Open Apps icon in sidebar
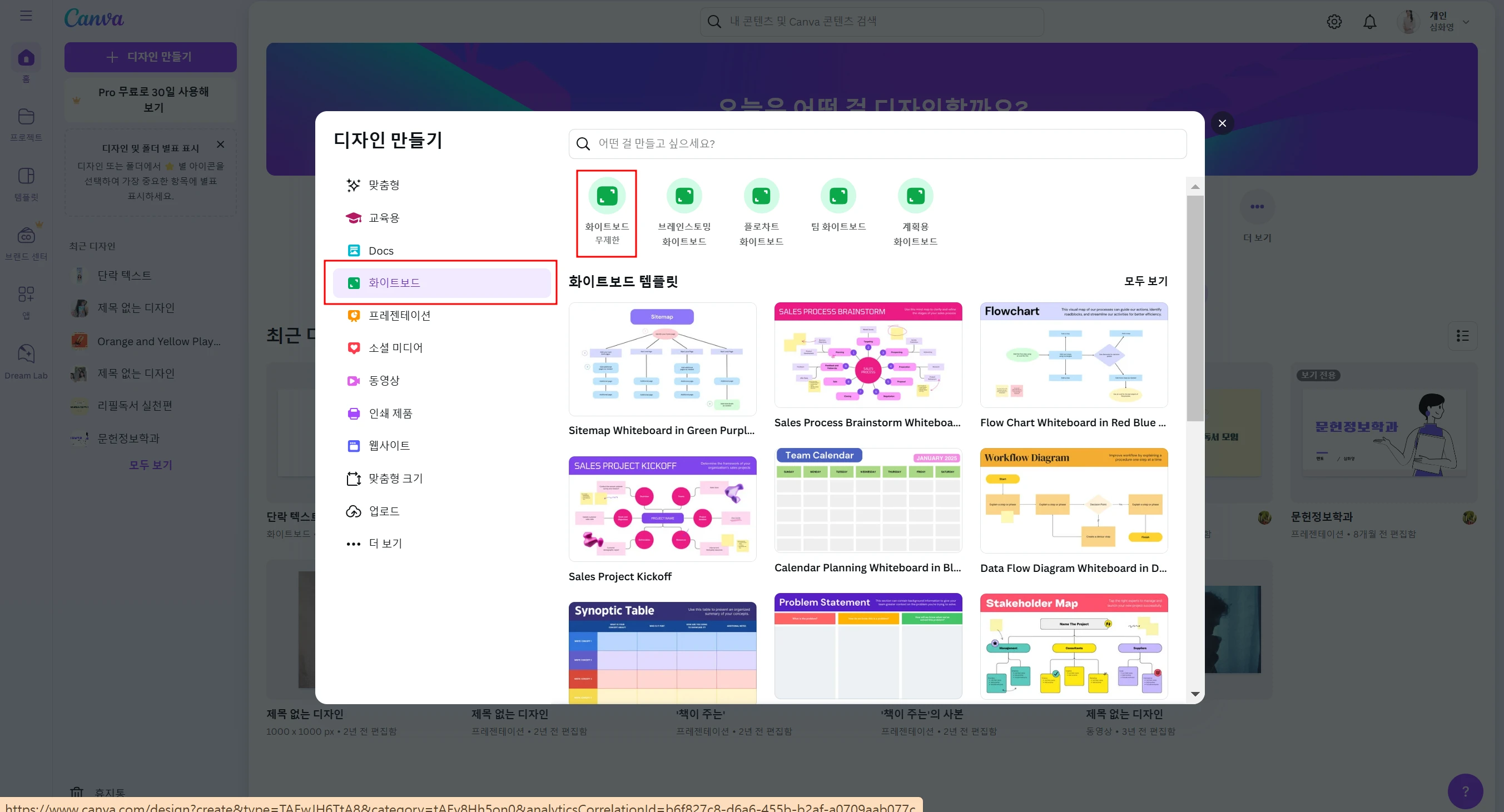 point(26,294)
